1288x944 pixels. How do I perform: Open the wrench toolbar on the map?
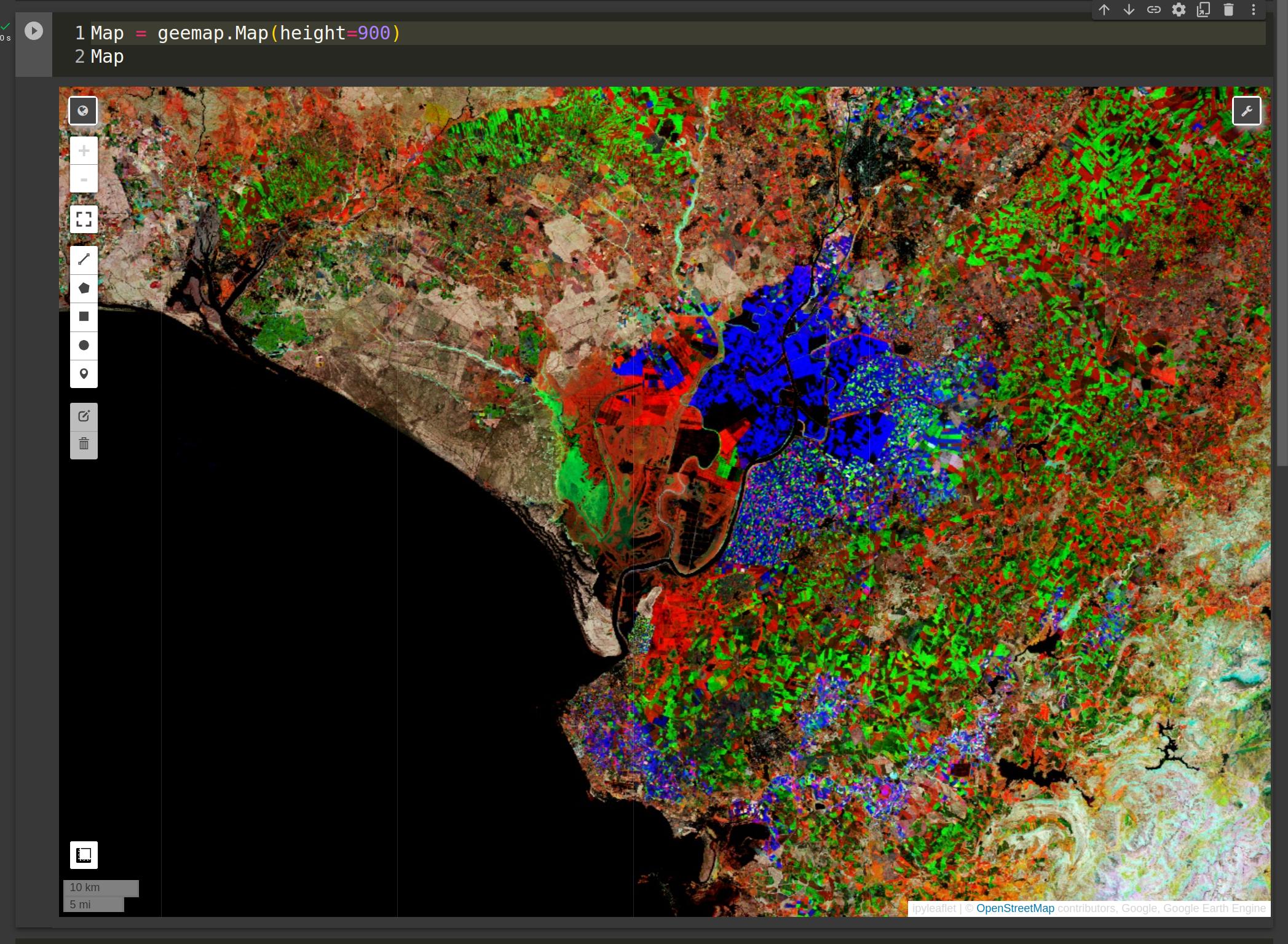coord(1246,111)
